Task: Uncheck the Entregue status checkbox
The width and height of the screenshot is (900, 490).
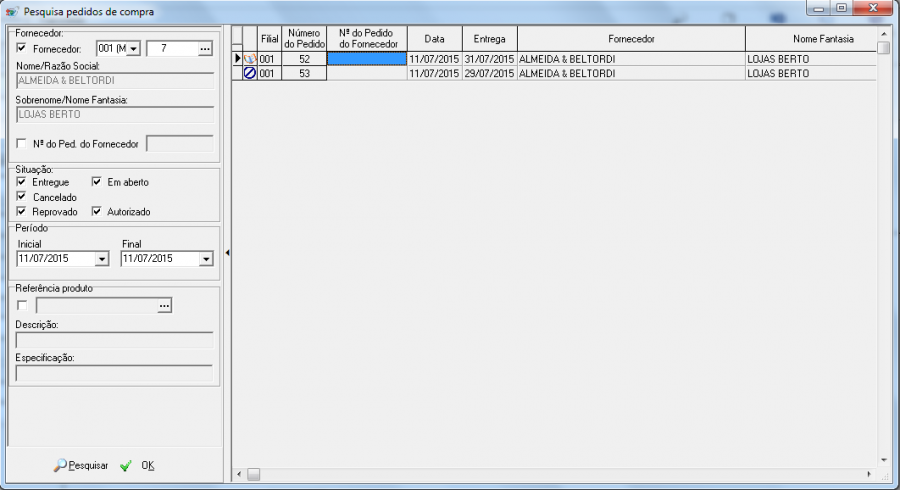Action: coord(23,182)
